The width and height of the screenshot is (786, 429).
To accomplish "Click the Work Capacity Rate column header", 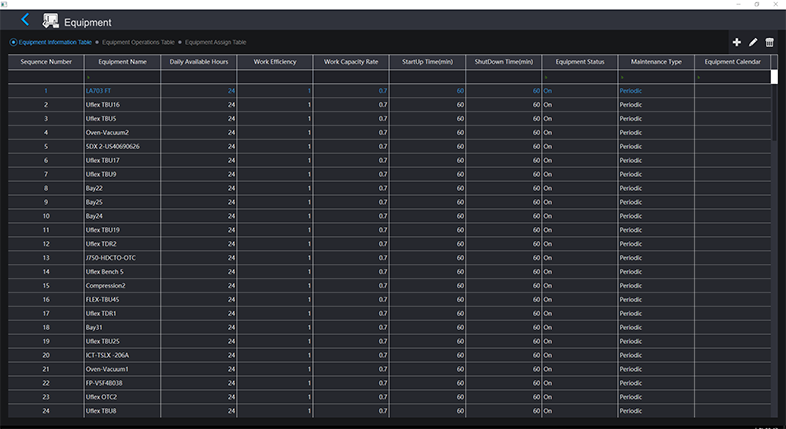I will [x=351, y=62].
